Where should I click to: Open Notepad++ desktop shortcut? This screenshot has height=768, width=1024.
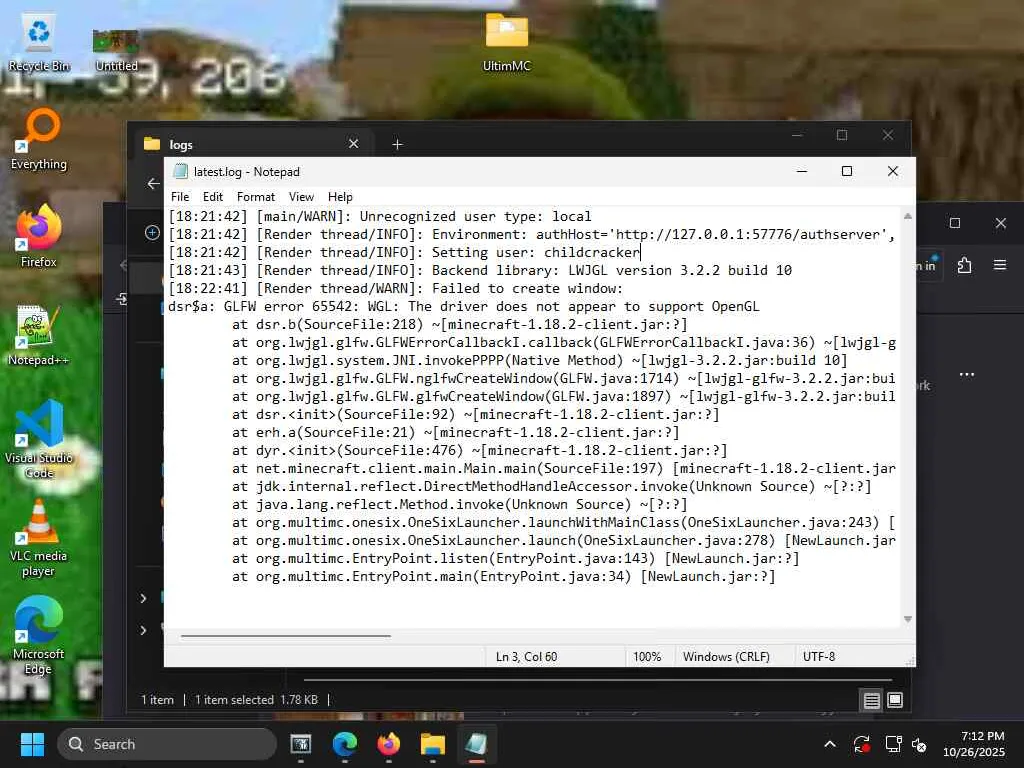pos(39,335)
